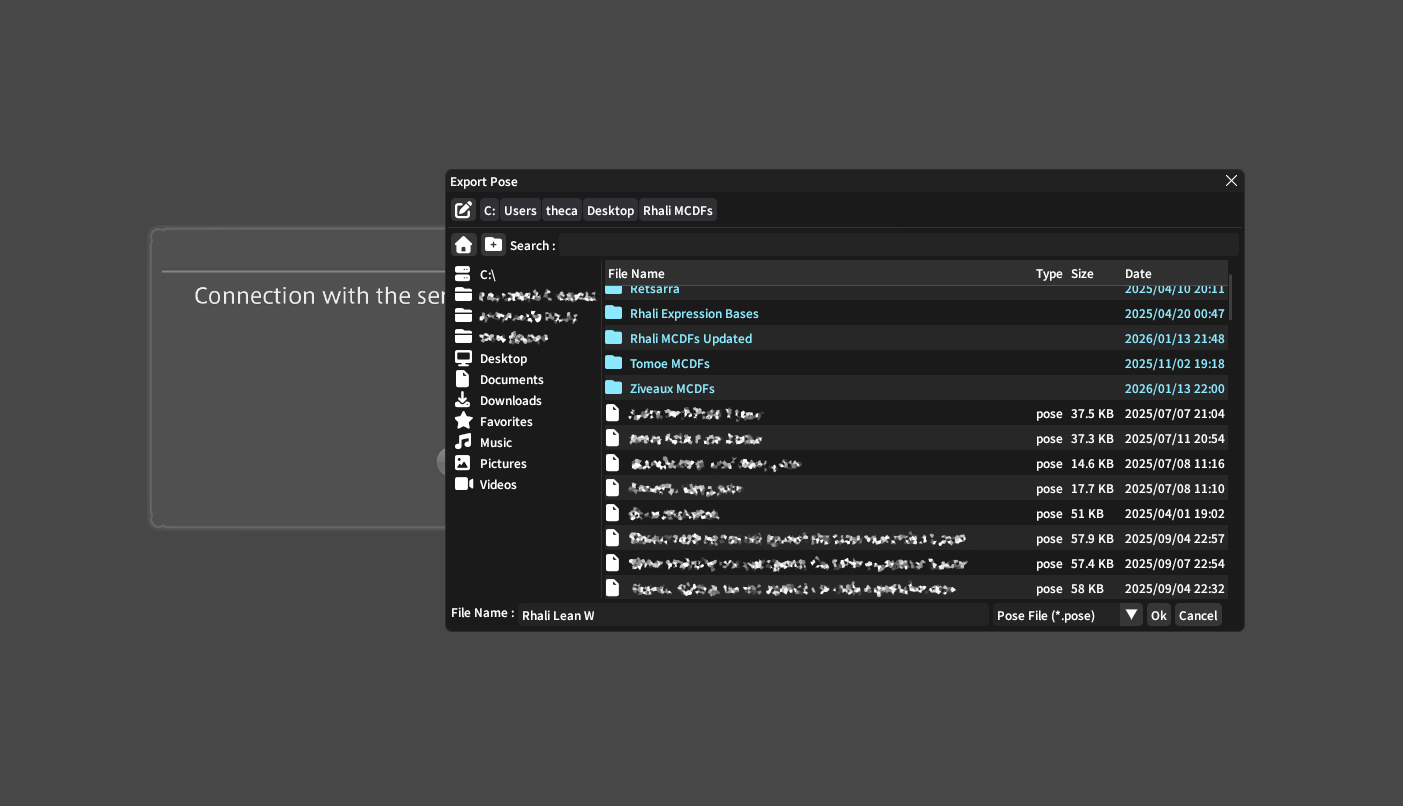Open Music folder in sidebar
Screen dimensions: 1403x806
(x=495, y=443)
